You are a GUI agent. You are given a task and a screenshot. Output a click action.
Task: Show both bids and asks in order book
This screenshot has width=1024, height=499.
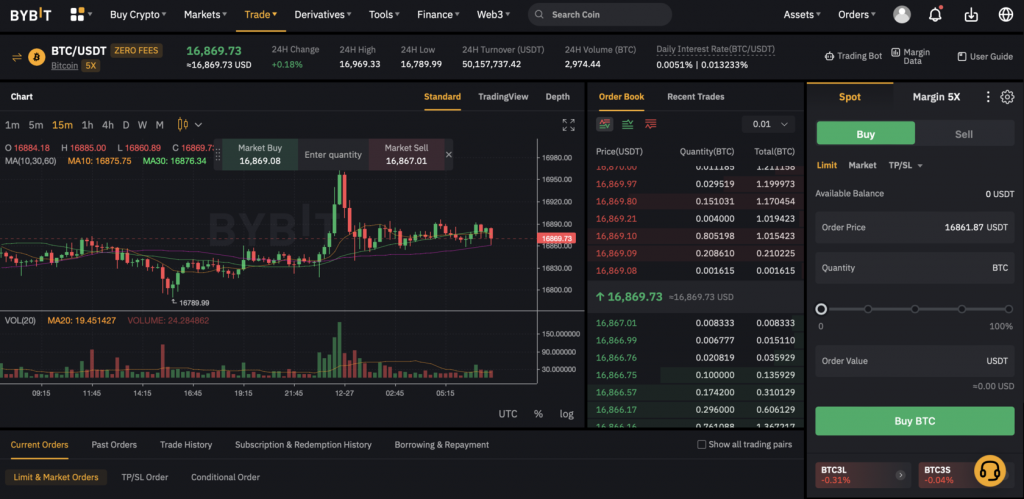(x=605, y=124)
